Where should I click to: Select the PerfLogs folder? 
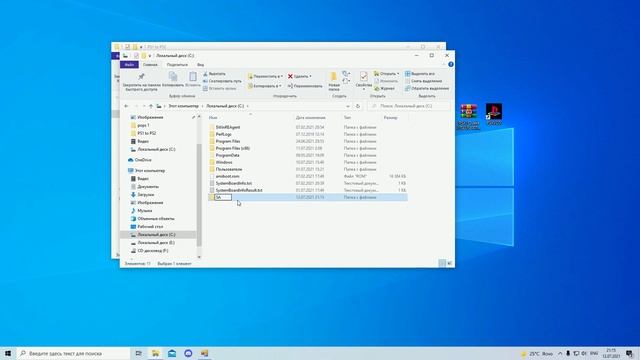tap(223, 134)
